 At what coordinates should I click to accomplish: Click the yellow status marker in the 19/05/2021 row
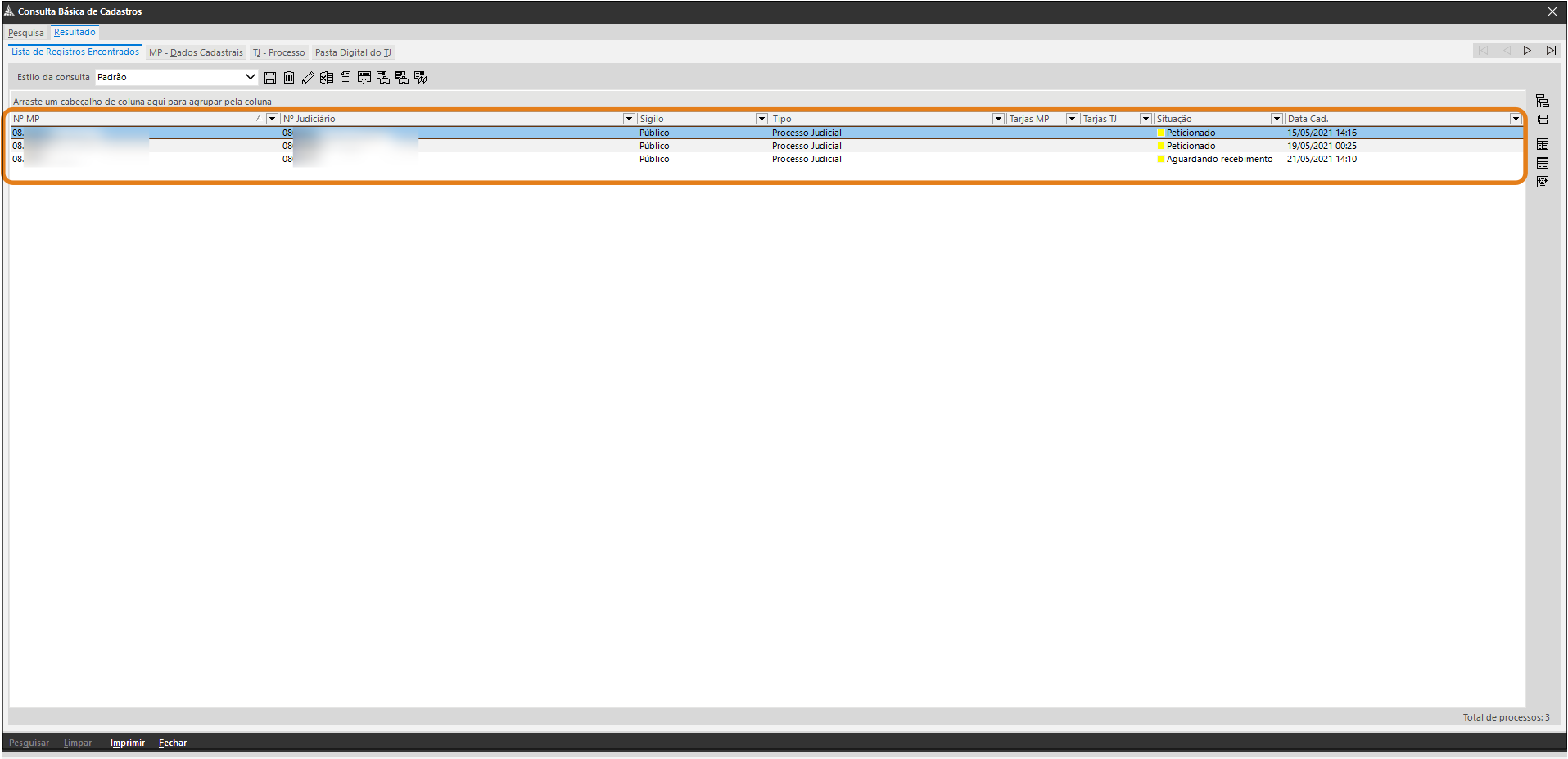pyautogui.click(x=1160, y=146)
